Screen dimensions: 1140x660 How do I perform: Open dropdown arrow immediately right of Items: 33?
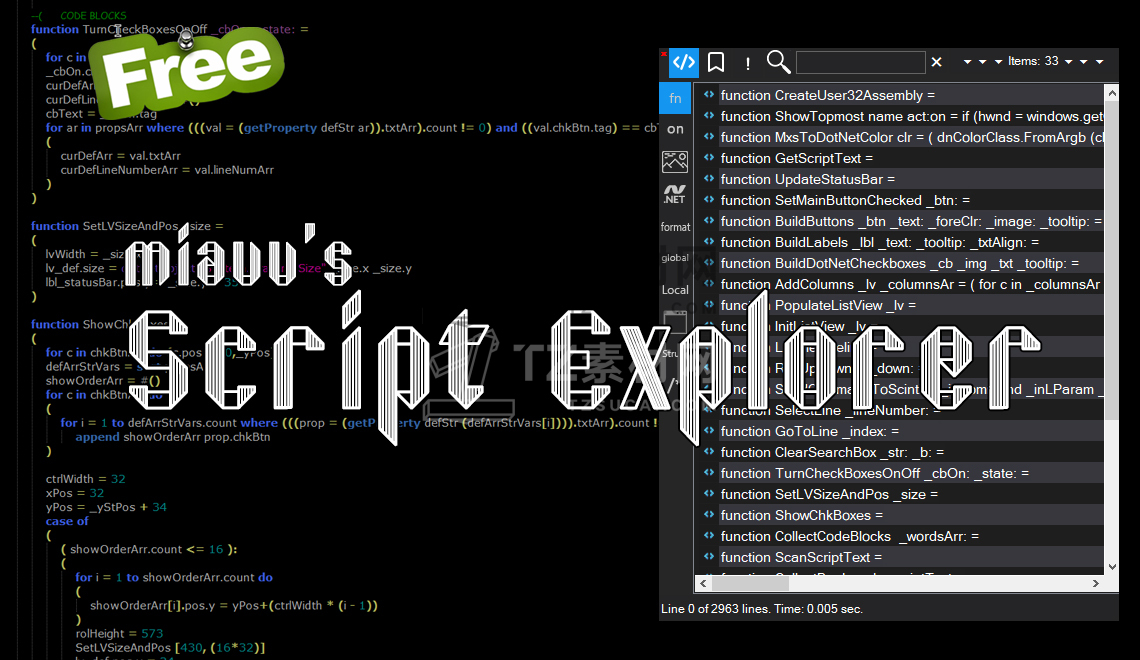[x=1069, y=63]
